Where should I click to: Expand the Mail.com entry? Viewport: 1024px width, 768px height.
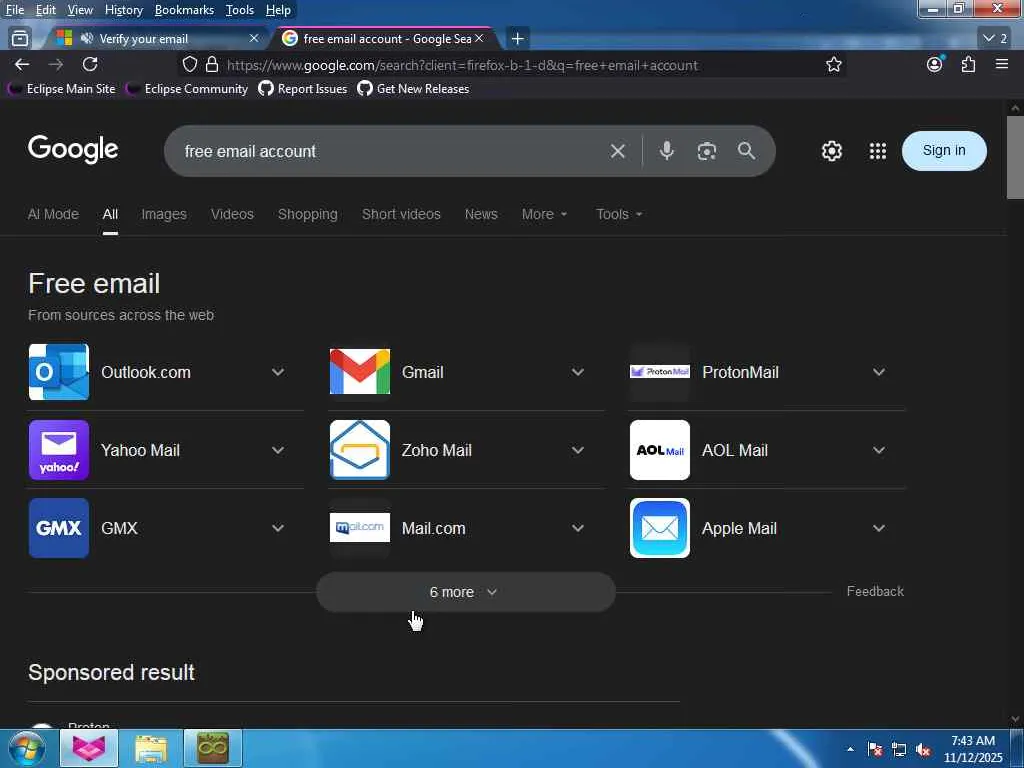pos(578,528)
